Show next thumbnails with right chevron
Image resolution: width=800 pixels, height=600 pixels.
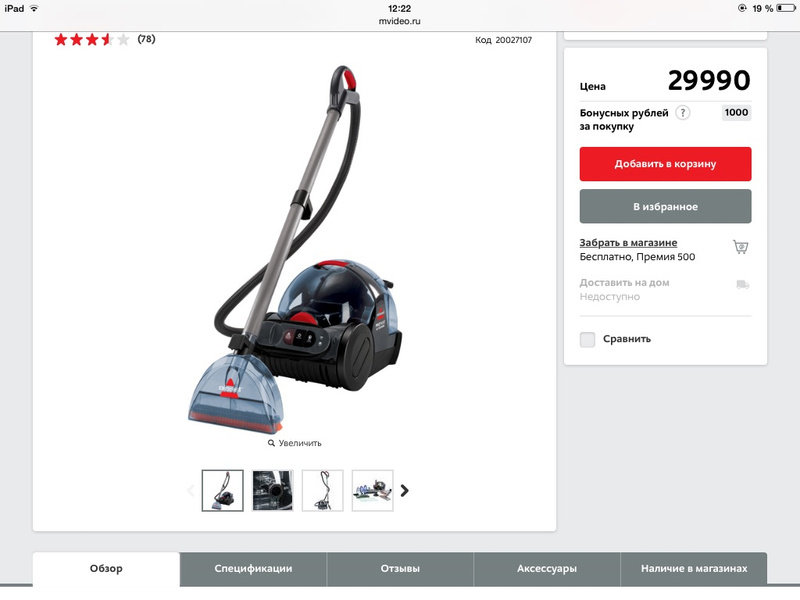tap(405, 490)
